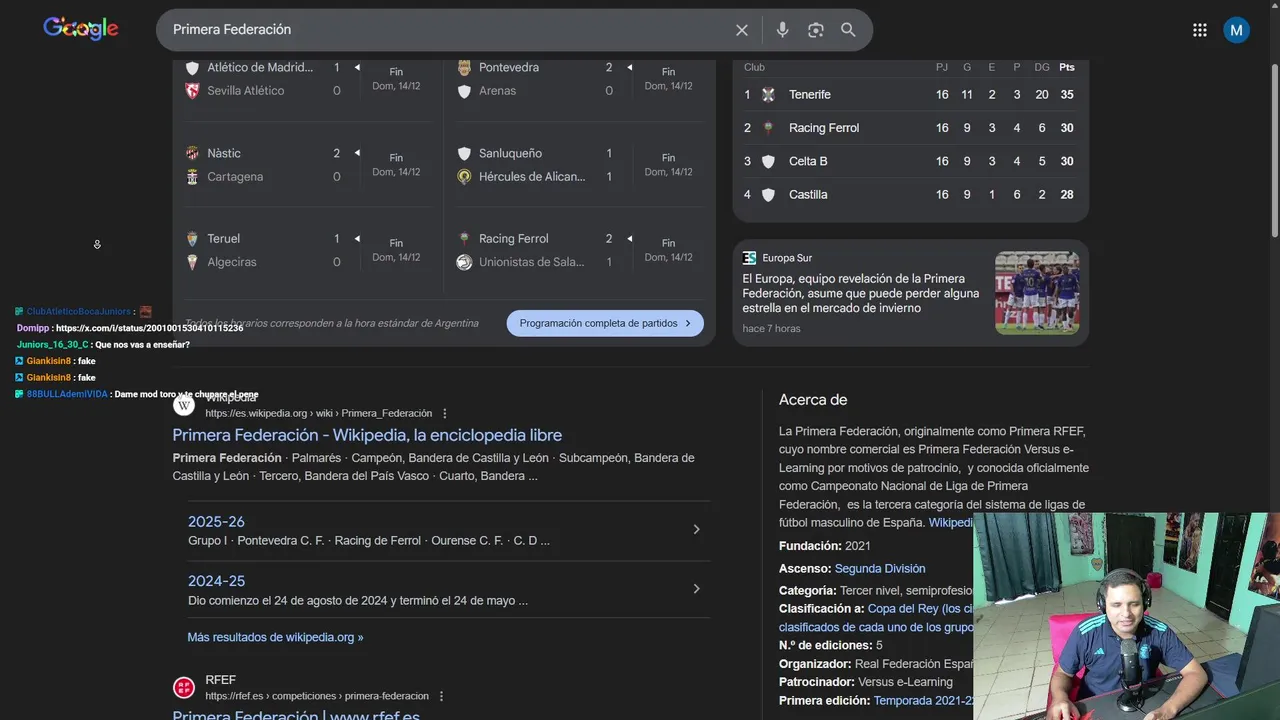Viewport: 1280px width, 720px height.
Task: Click the Teruel team crest
Action: click(x=192, y=239)
